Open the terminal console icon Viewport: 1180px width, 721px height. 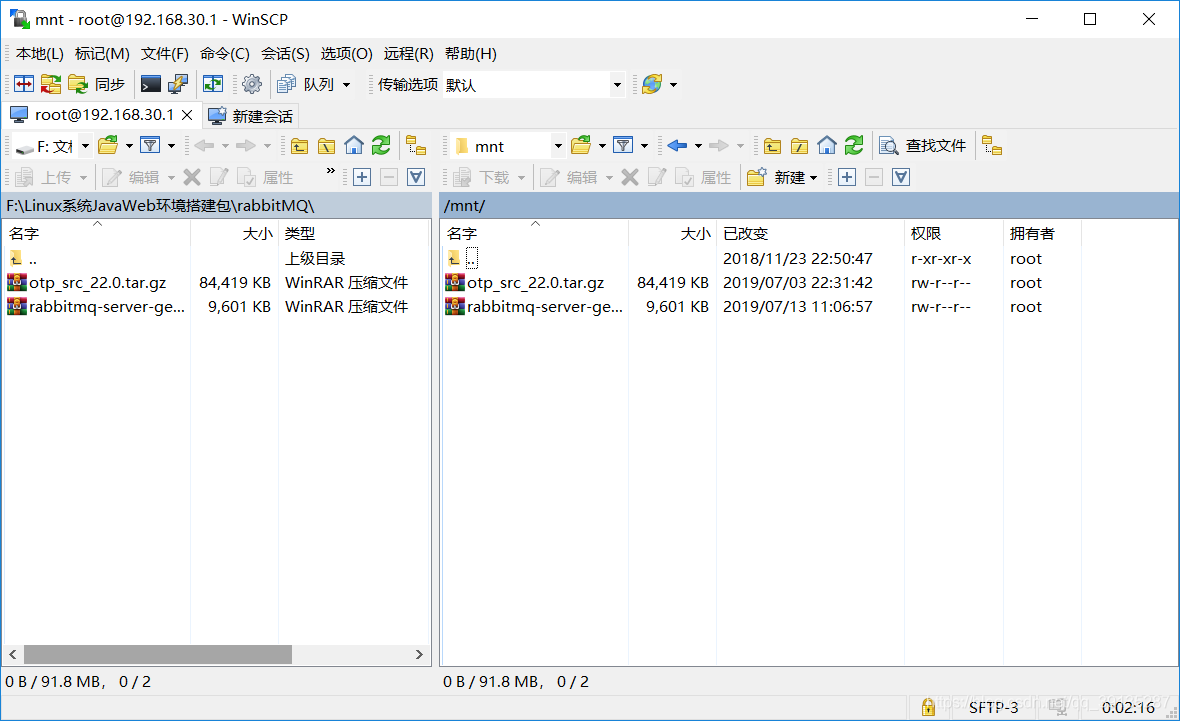pyautogui.click(x=151, y=84)
